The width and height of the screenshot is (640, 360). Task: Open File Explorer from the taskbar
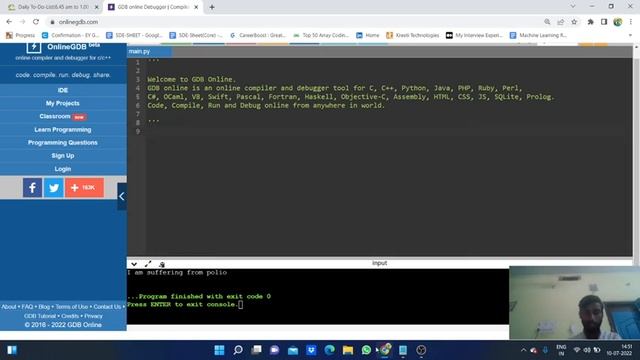[x=348, y=350]
